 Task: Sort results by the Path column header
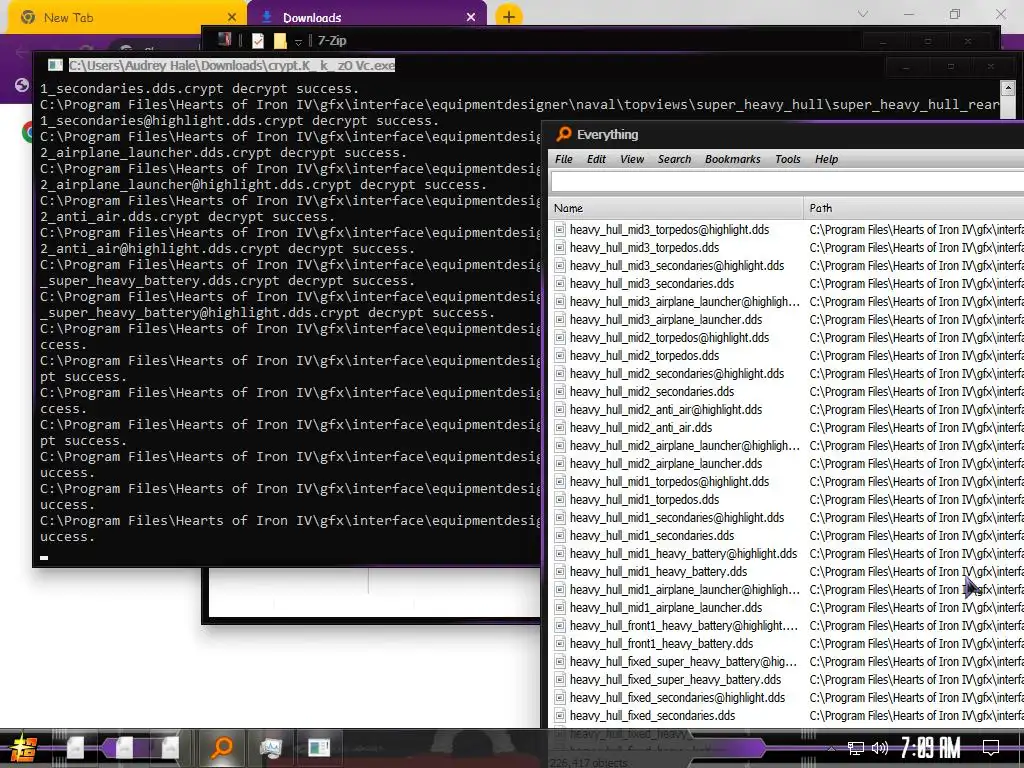coord(914,208)
